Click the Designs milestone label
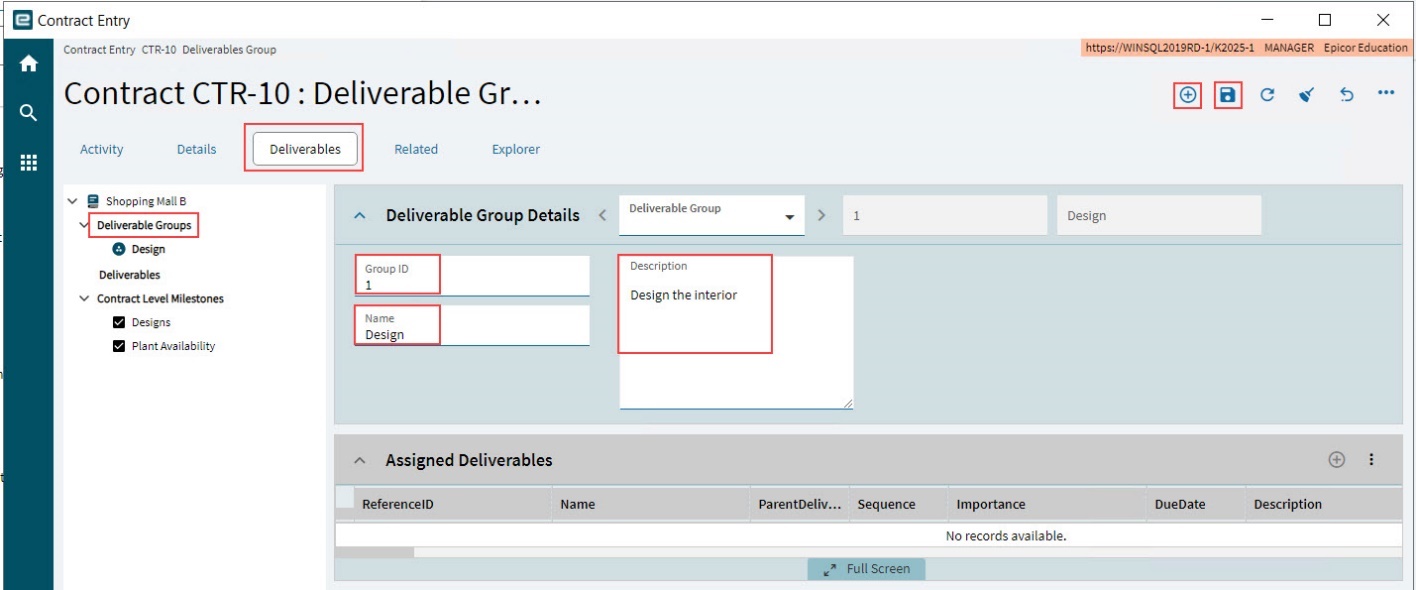The width and height of the screenshot is (1416, 590). tap(151, 322)
